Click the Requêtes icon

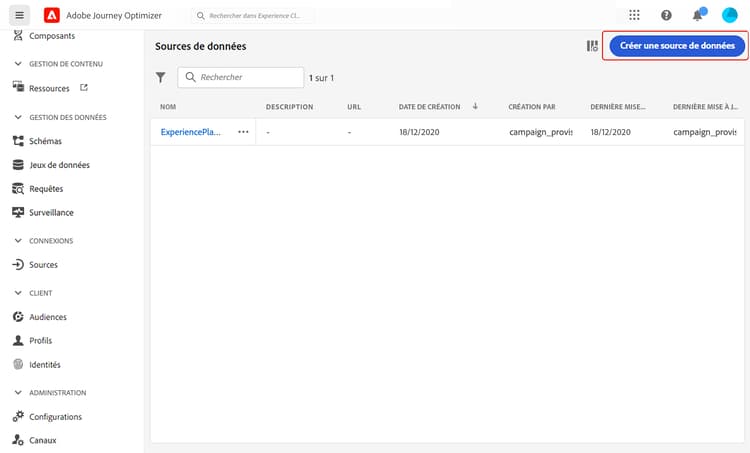click(18, 188)
